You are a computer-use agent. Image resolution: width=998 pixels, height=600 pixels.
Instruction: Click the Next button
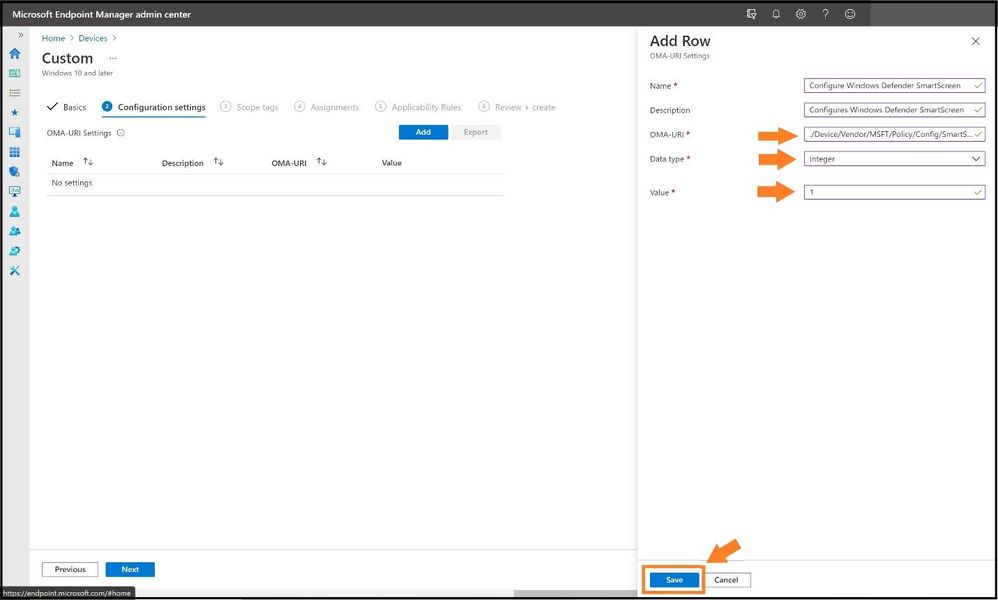click(130, 569)
